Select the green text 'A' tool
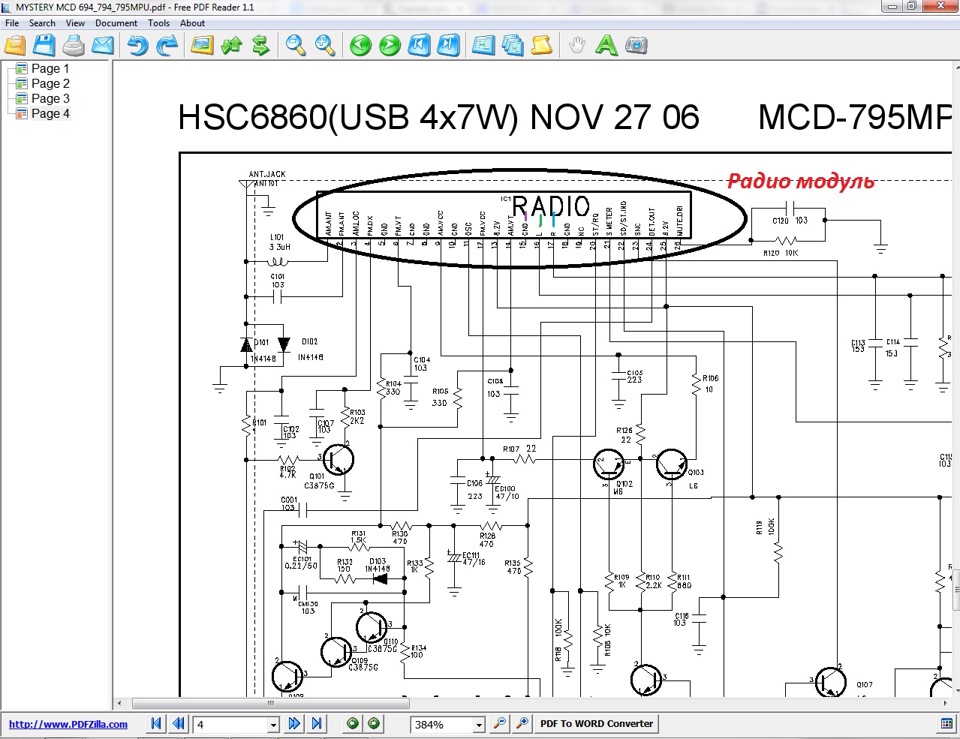The width and height of the screenshot is (960, 739). (x=606, y=45)
